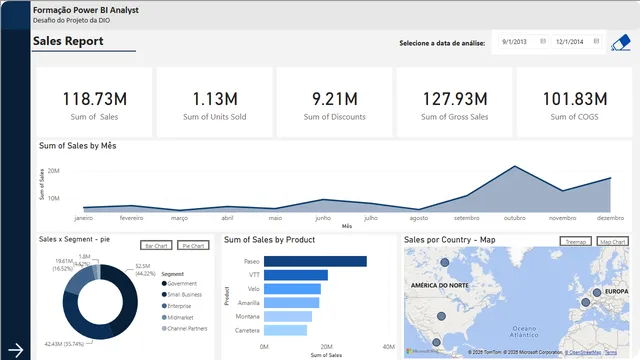This screenshot has width=640, height=360.
Task: Click the 'Sum of Sales by Product' title
Action: coord(269,240)
